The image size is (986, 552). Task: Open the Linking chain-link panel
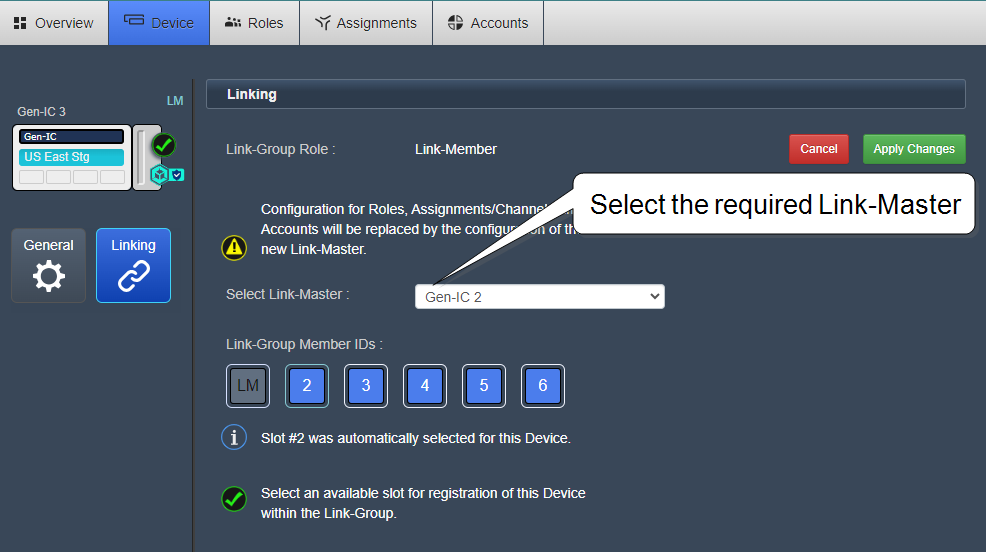click(x=133, y=265)
